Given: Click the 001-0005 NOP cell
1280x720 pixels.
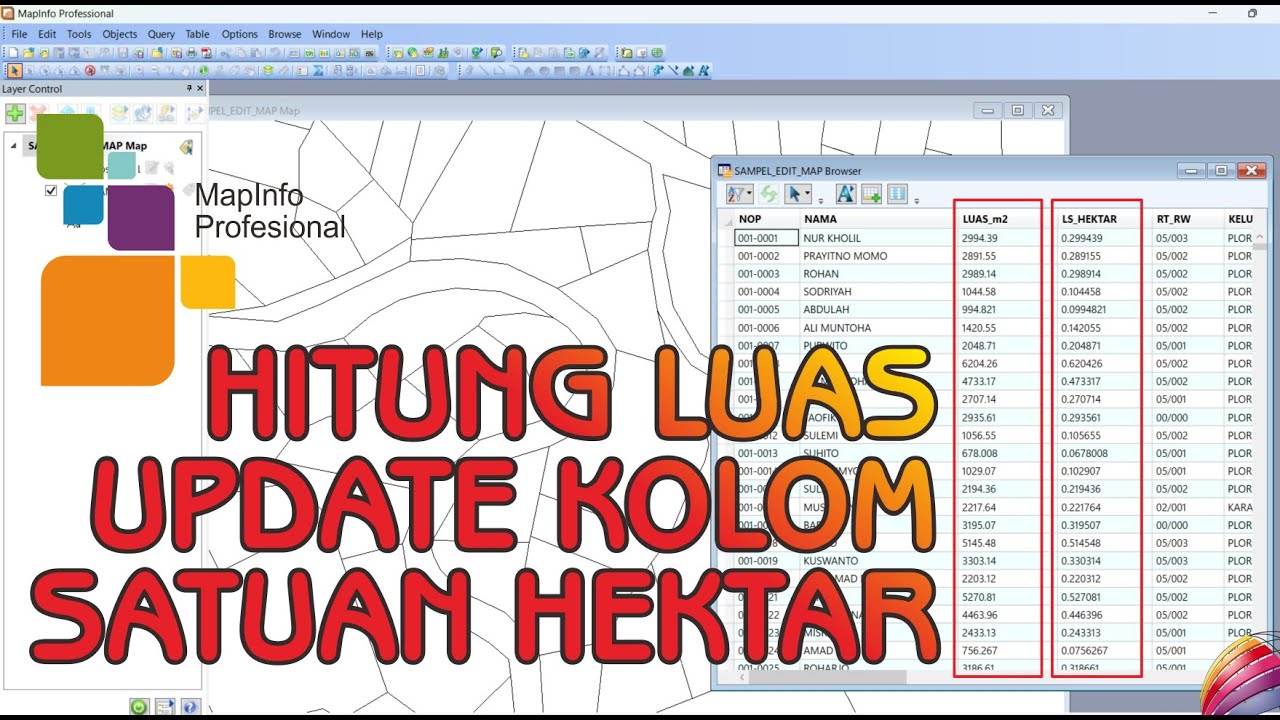Looking at the screenshot, I should (758, 310).
